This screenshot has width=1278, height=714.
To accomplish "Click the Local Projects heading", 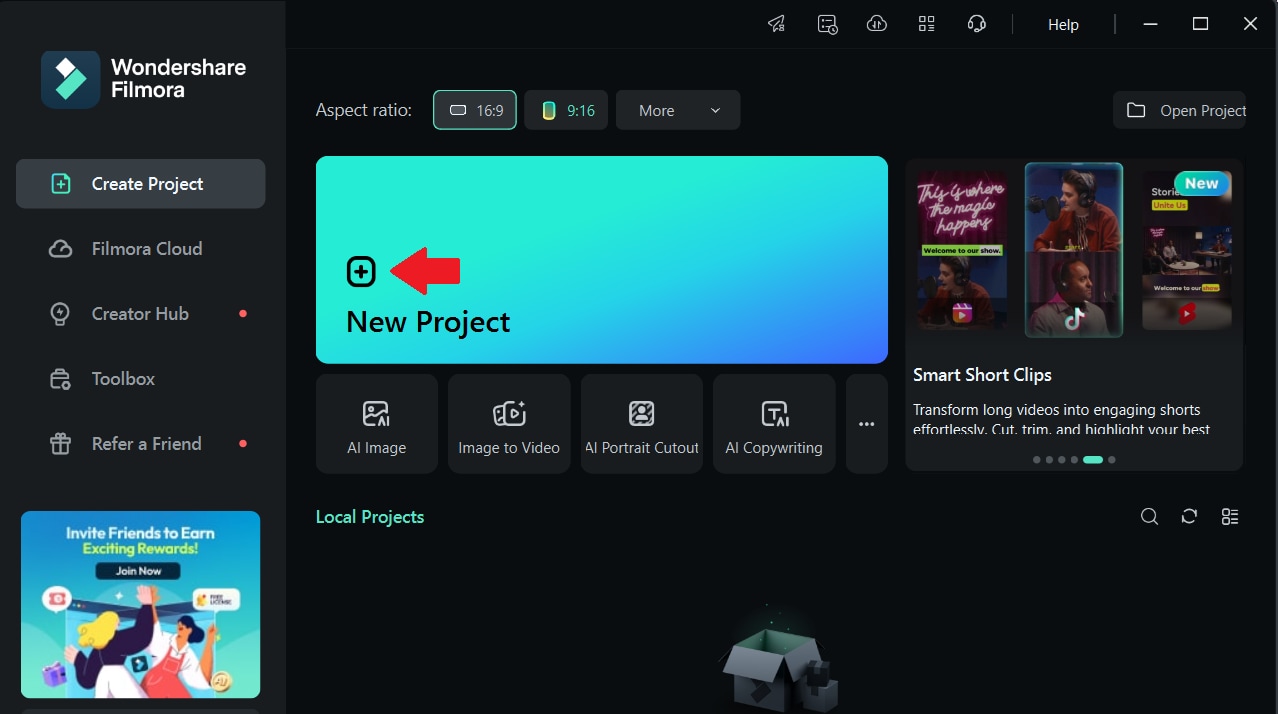I will click(x=370, y=517).
